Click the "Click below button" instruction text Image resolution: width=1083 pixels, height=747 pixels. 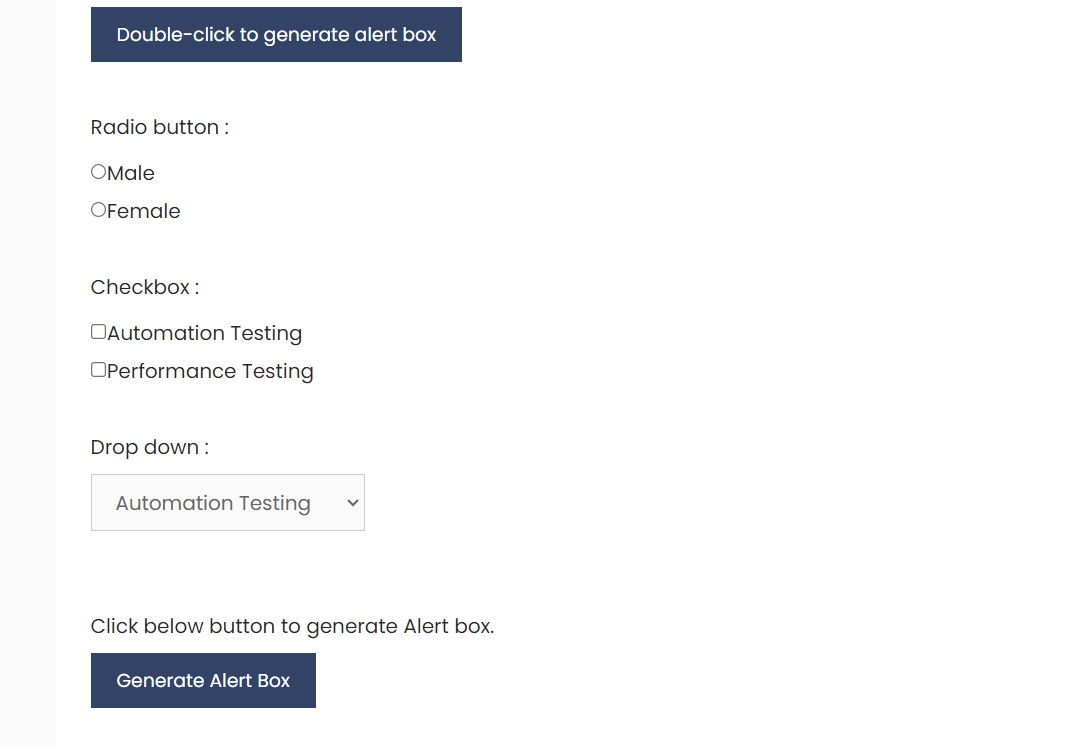coord(292,626)
